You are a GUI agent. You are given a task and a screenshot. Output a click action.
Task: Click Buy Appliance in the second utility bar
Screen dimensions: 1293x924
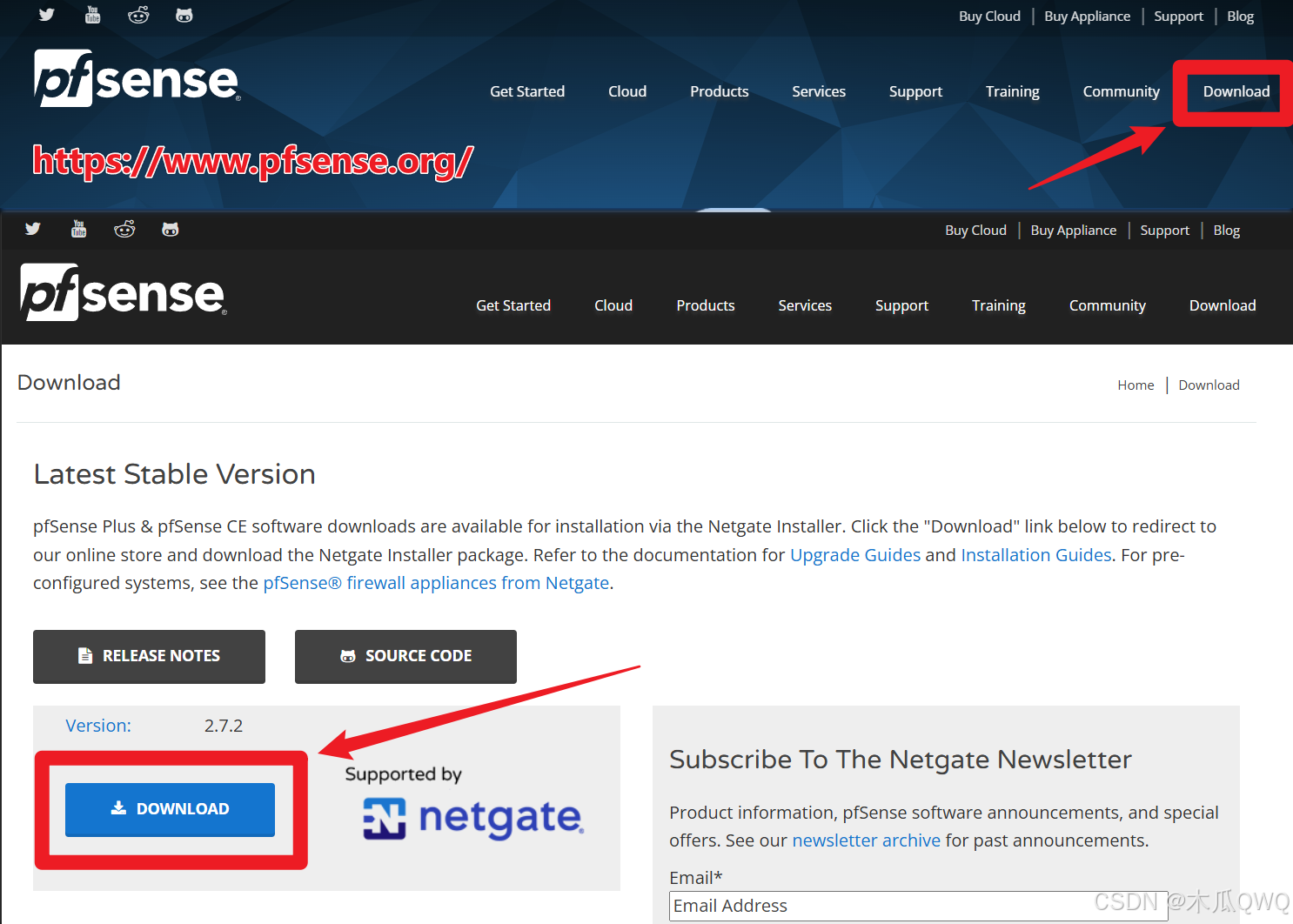pos(1074,231)
